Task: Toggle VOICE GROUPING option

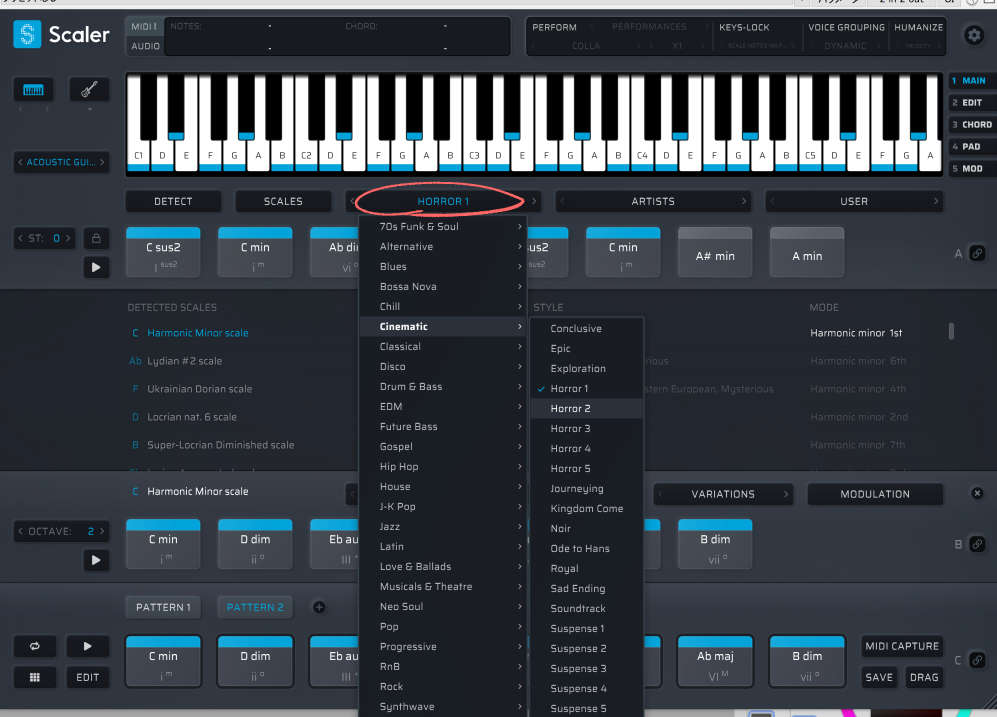Action: (x=846, y=27)
